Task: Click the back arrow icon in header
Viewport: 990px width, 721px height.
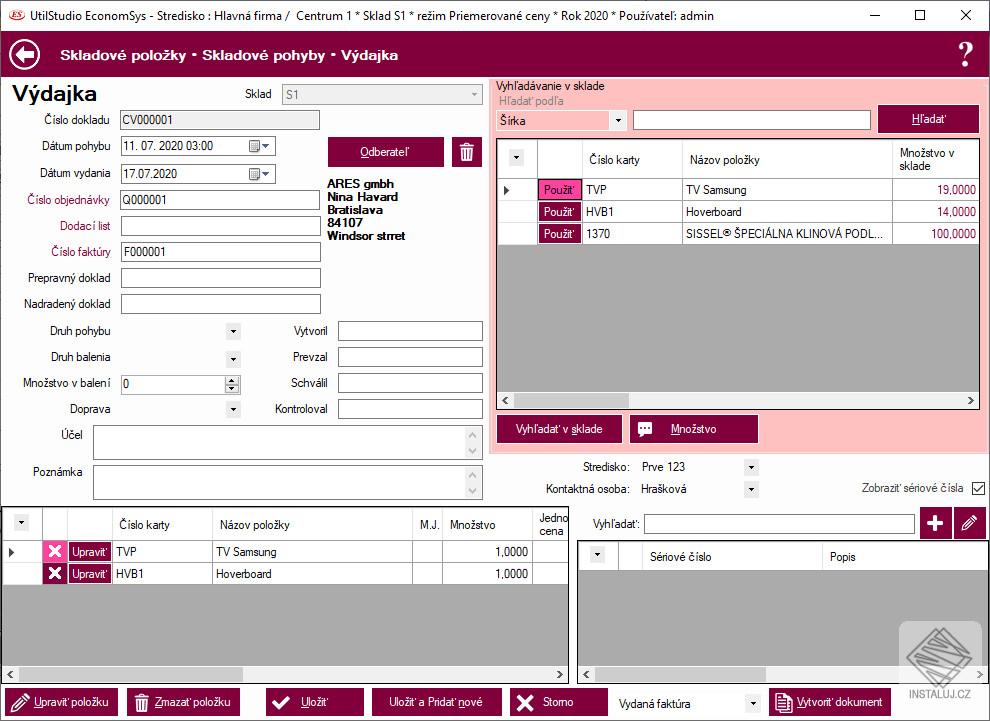Action: tap(25, 55)
